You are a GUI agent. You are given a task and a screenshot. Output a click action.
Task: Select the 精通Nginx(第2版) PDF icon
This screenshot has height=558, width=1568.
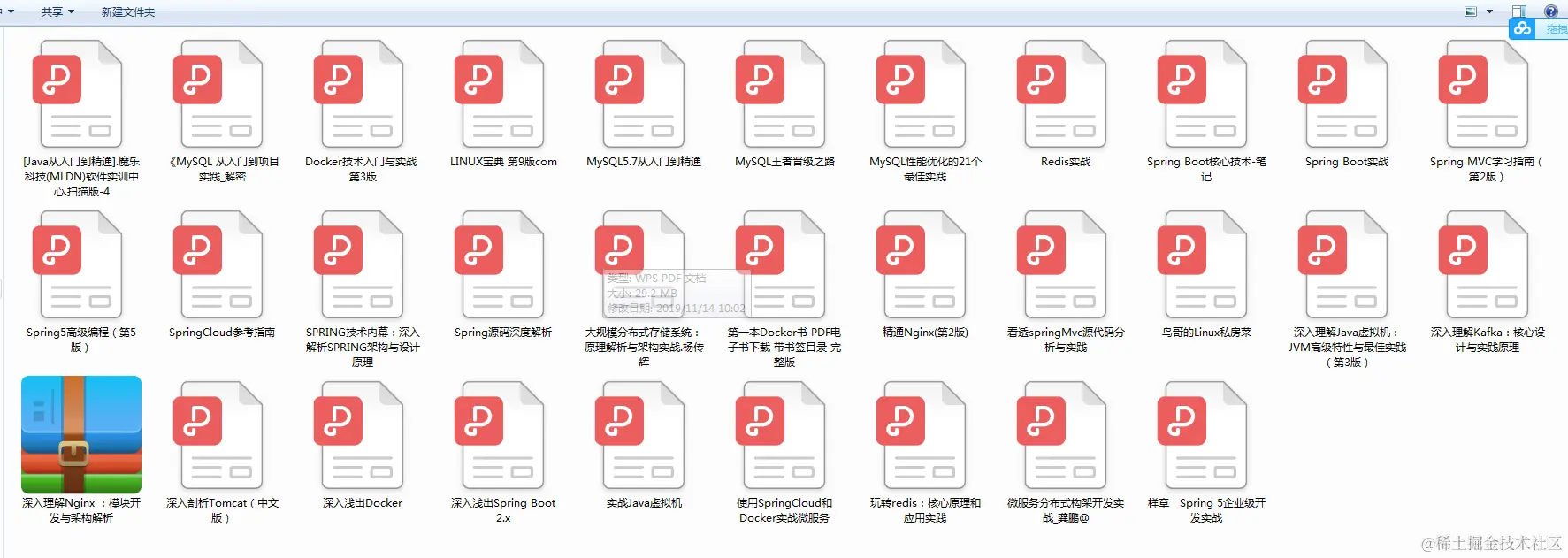tap(921, 264)
